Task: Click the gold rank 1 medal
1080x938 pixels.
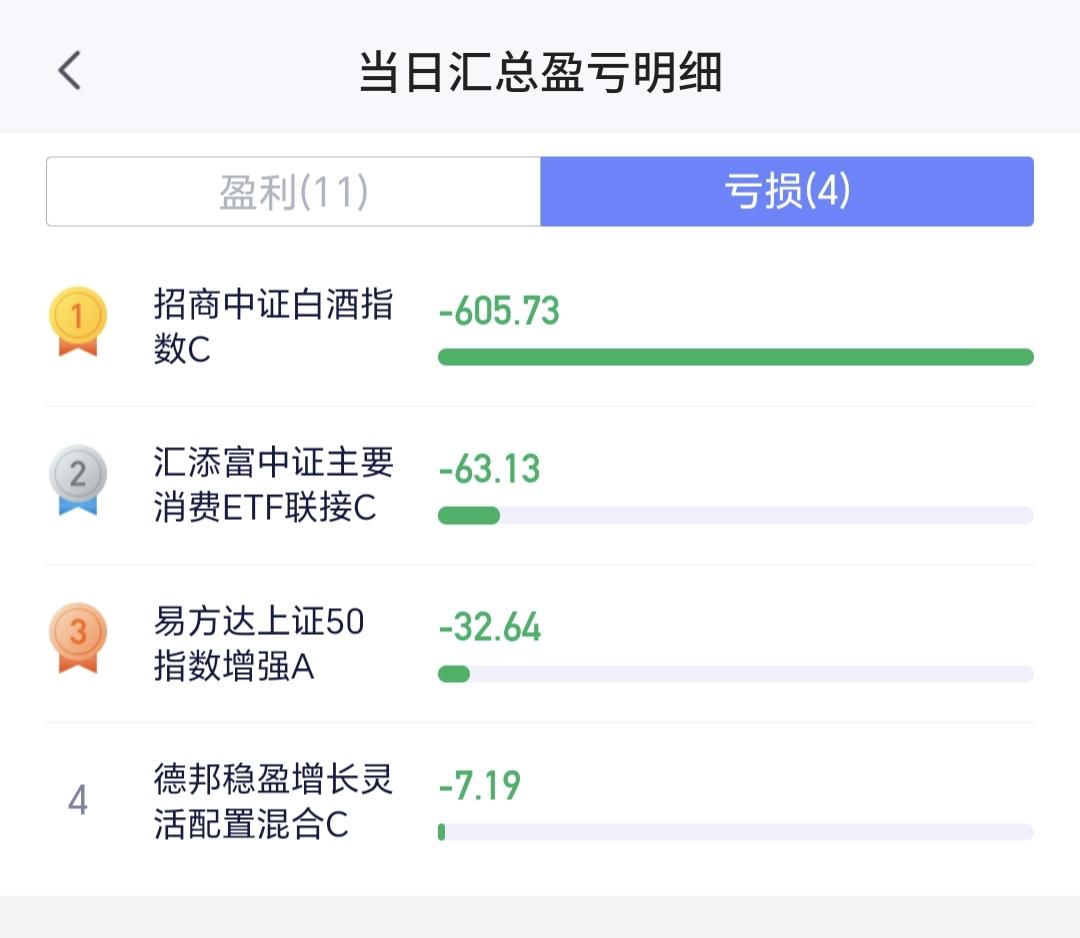Action: pos(77,322)
